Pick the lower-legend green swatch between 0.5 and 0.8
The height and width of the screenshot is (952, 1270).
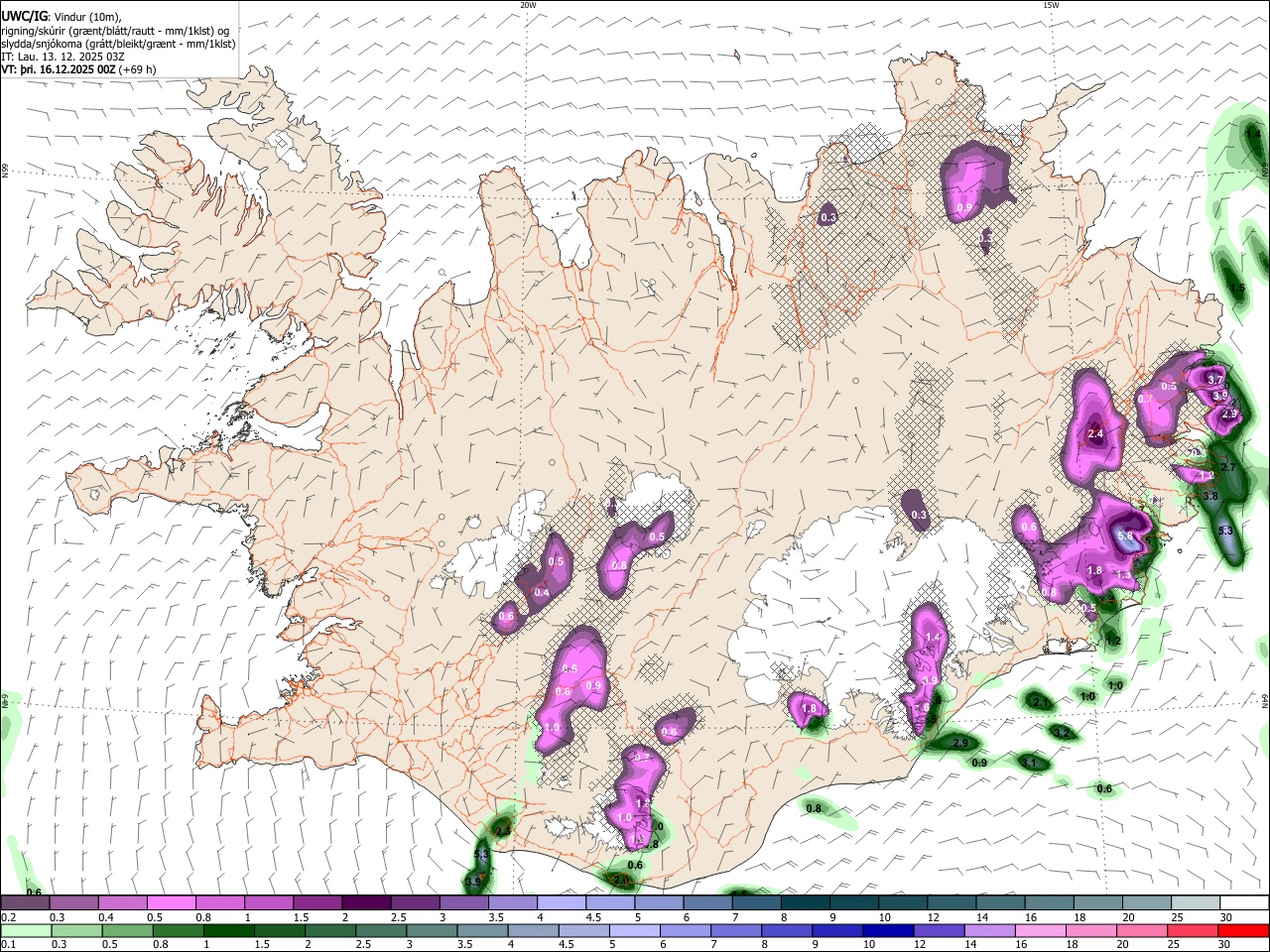127,930
